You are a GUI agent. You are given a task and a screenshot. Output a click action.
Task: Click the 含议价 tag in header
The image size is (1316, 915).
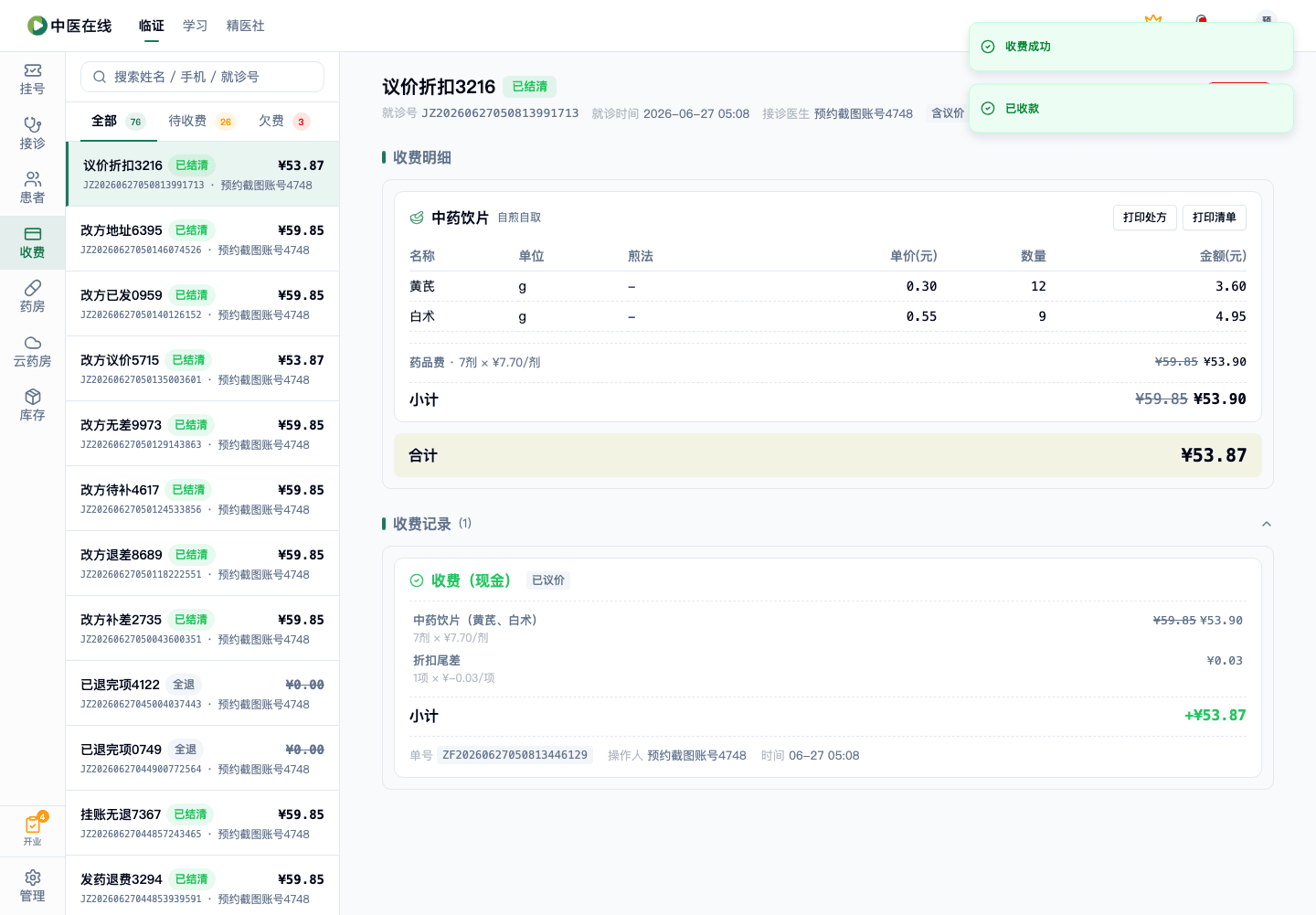tap(947, 113)
